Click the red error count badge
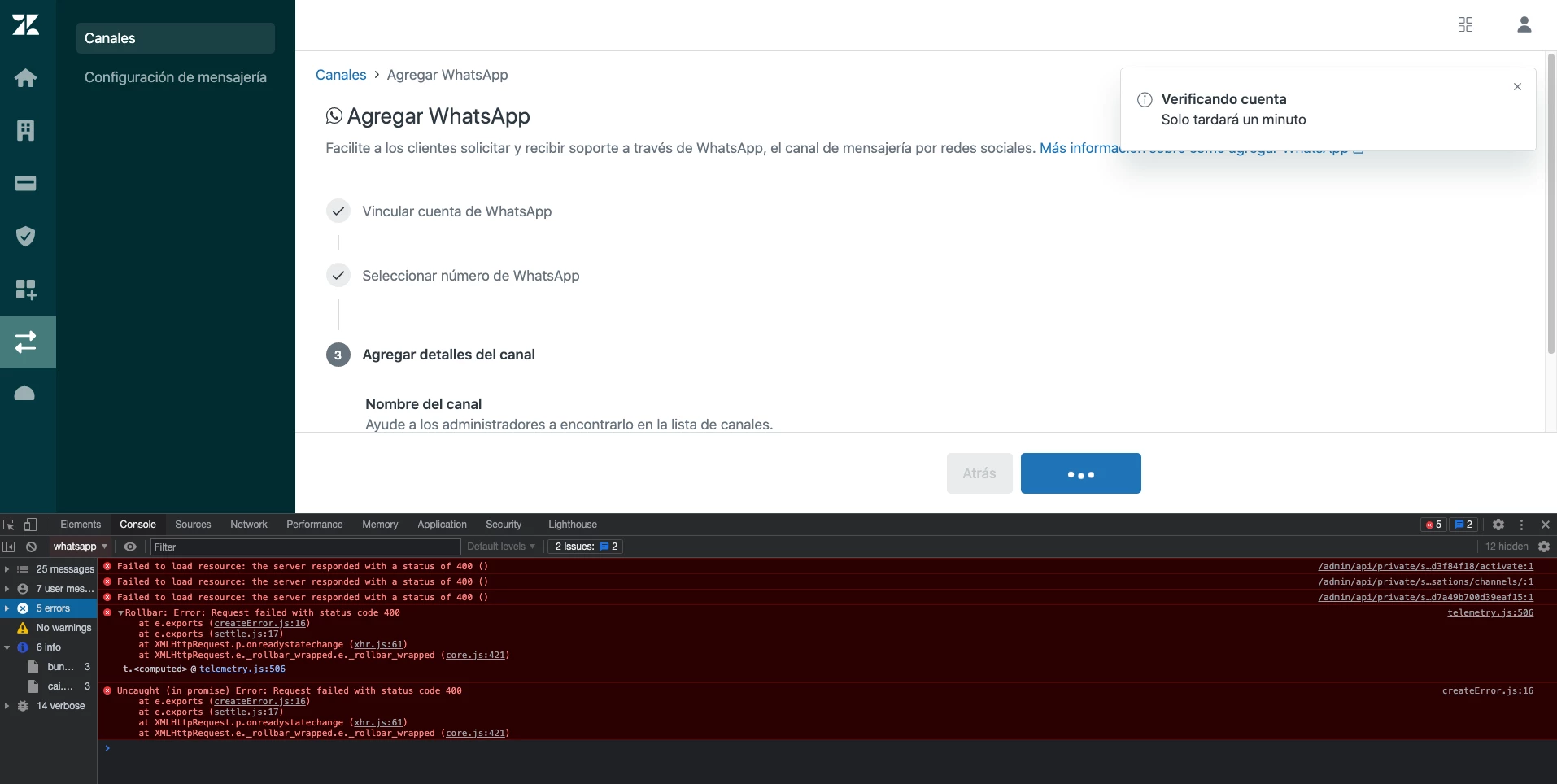 click(1434, 525)
